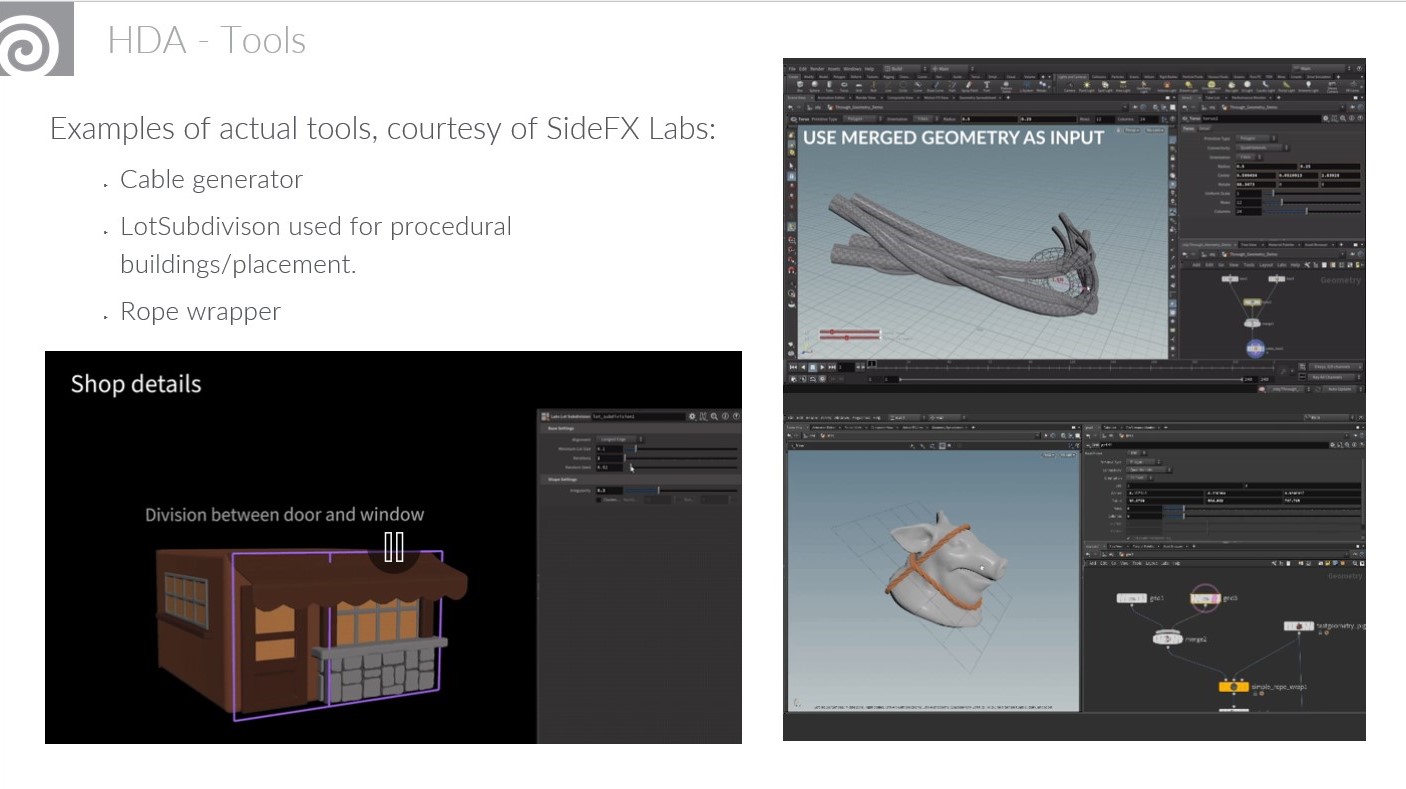Viewport: 1406px width, 789px height.
Task: Toggle the lock flag under the testgeometry_pig node
Action: 1320,632
